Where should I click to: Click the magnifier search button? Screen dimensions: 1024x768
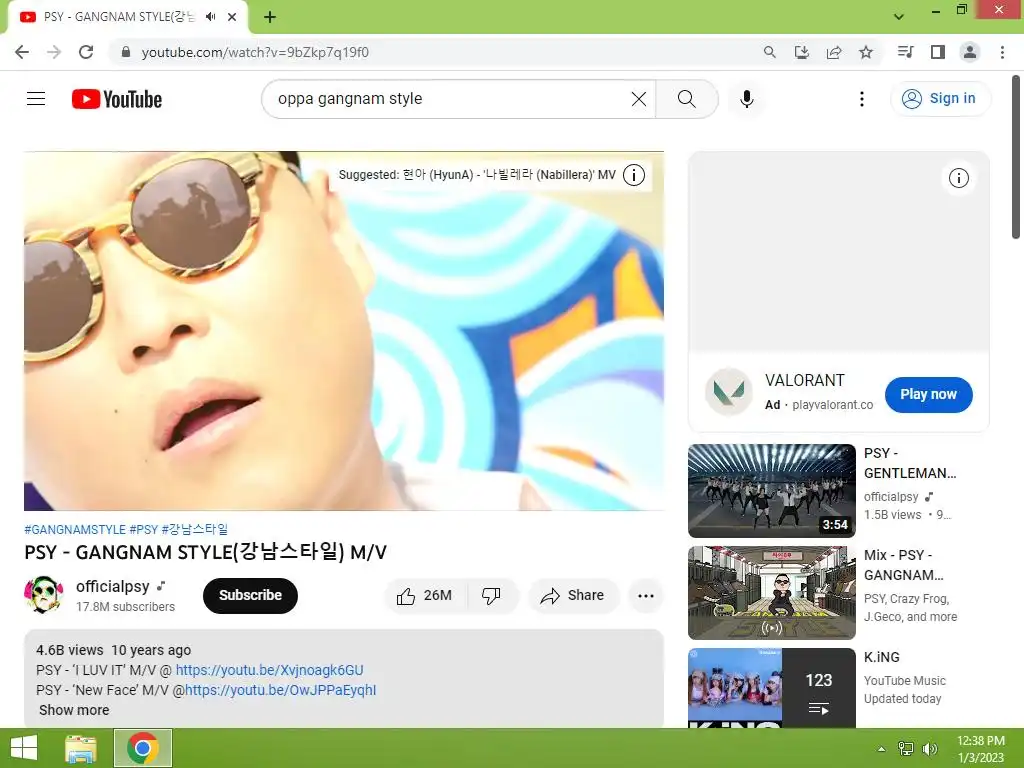coord(686,99)
